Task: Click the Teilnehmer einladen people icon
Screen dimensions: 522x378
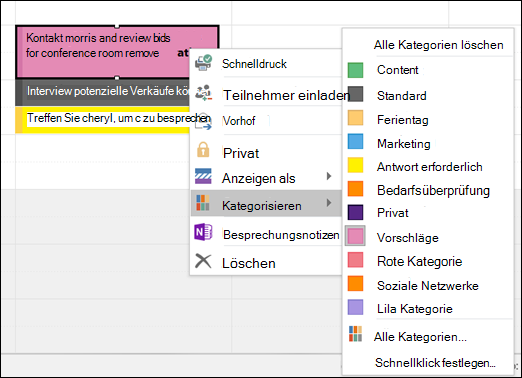Action: (203, 93)
